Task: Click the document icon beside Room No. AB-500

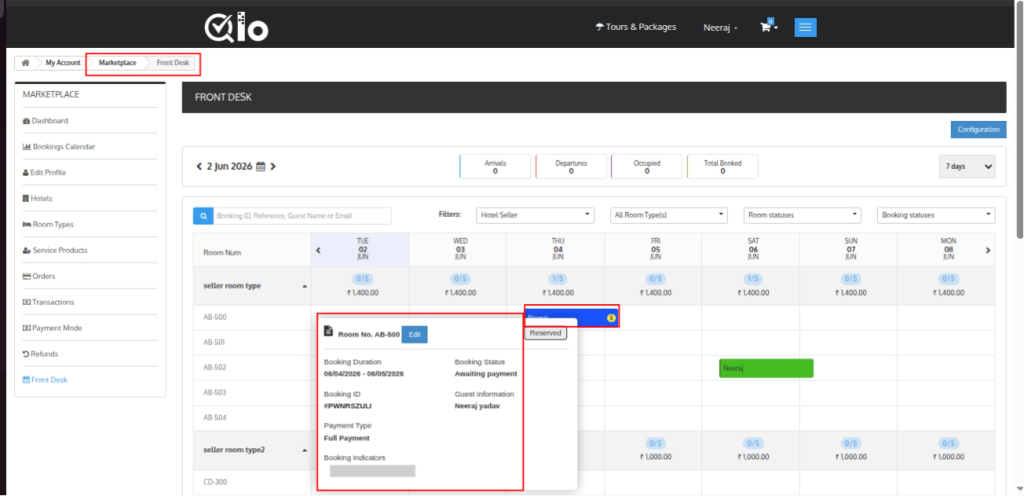Action: tap(329, 332)
